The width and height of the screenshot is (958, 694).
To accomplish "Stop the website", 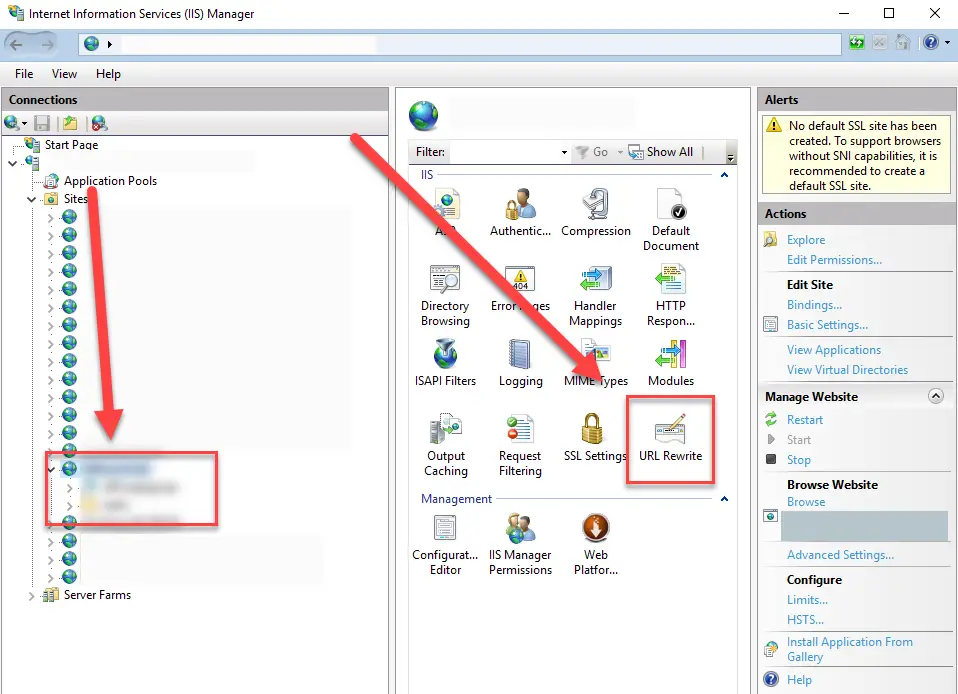I will click(799, 460).
